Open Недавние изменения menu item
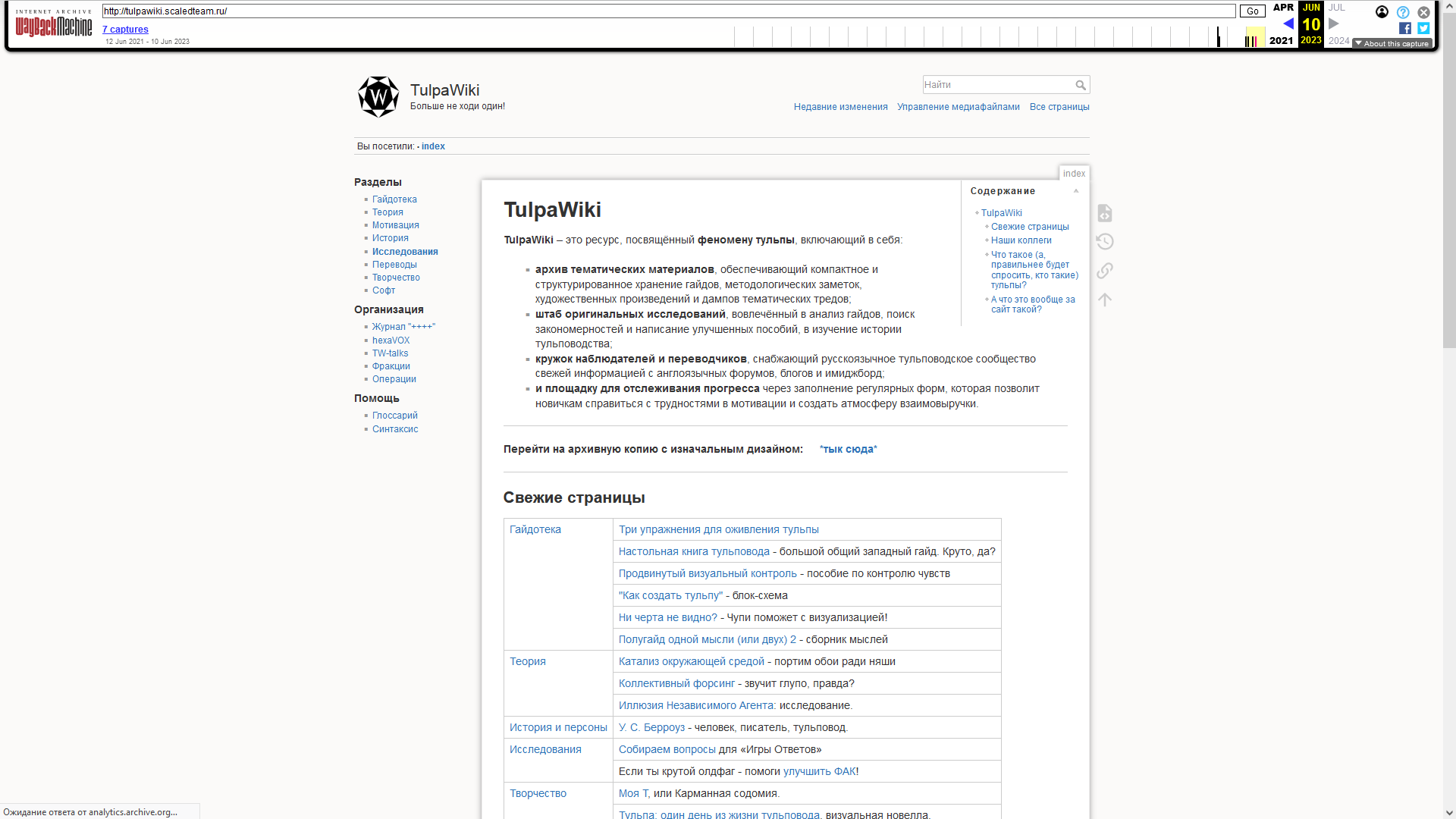The height and width of the screenshot is (819, 1456). [x=840, y=107]
